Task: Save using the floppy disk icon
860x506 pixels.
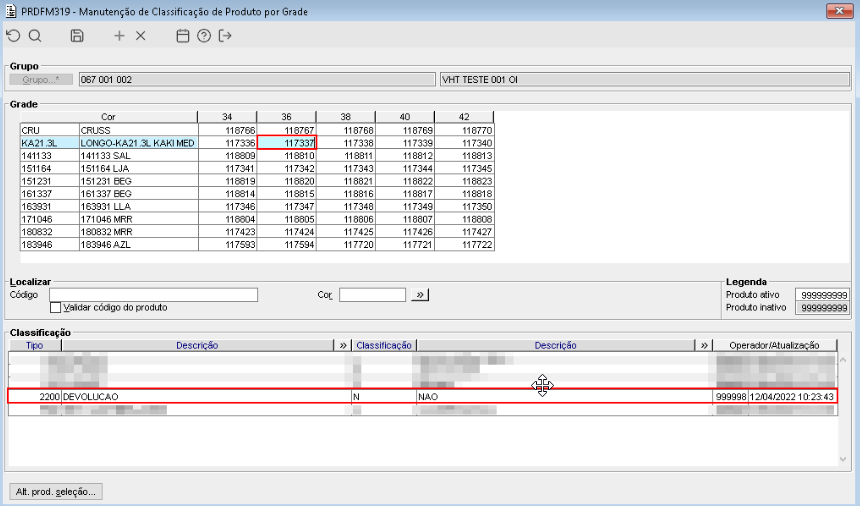Action: (77, 36)
